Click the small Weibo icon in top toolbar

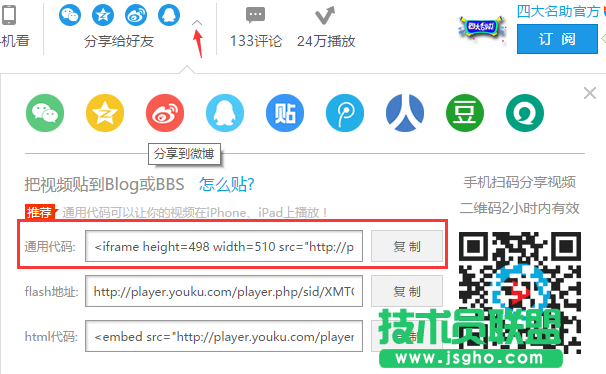point(136,15)
